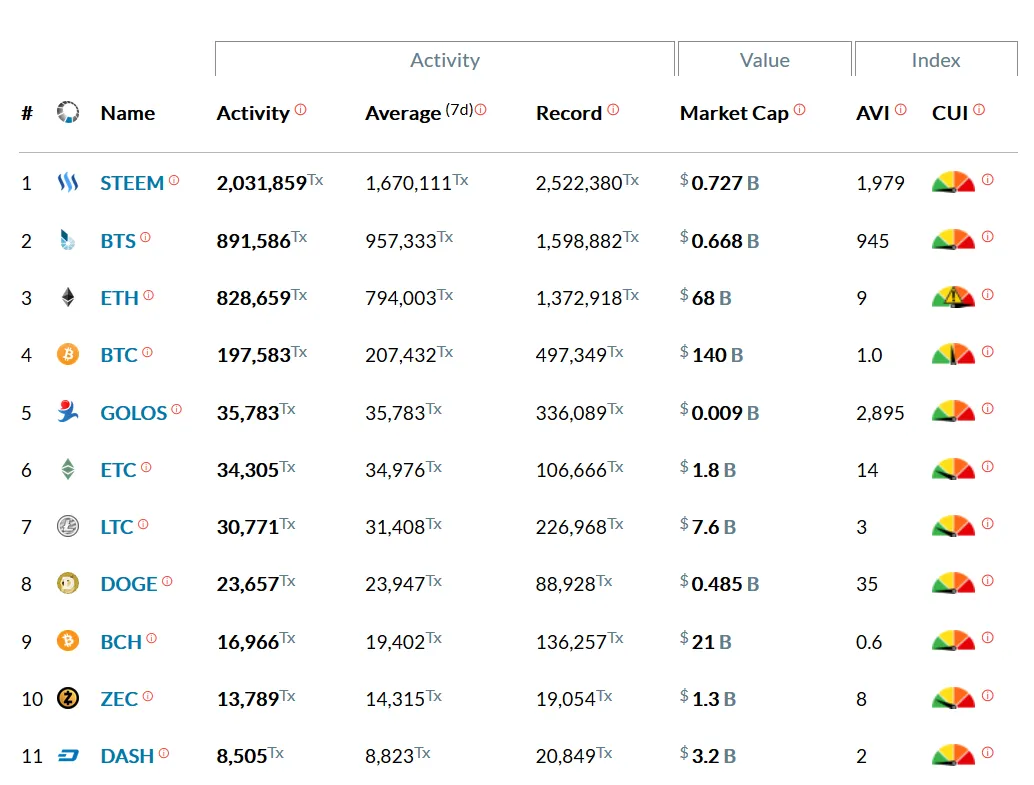Sort by the AVI column header
The height and width of the screenshot is (785, 1034).
pyautogui.click(x=873, y=113)
